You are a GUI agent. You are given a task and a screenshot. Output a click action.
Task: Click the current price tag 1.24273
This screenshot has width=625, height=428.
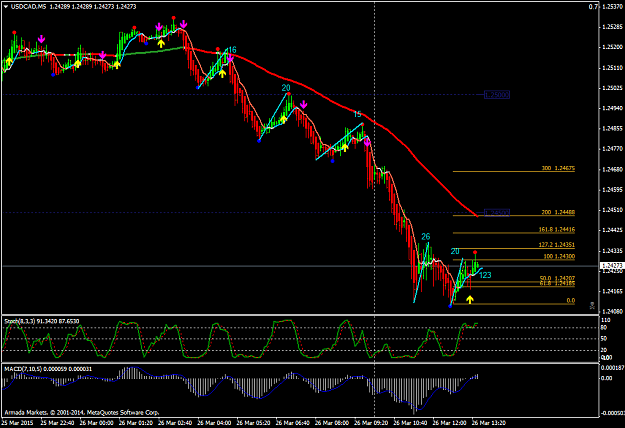click(x=612, y=265)
